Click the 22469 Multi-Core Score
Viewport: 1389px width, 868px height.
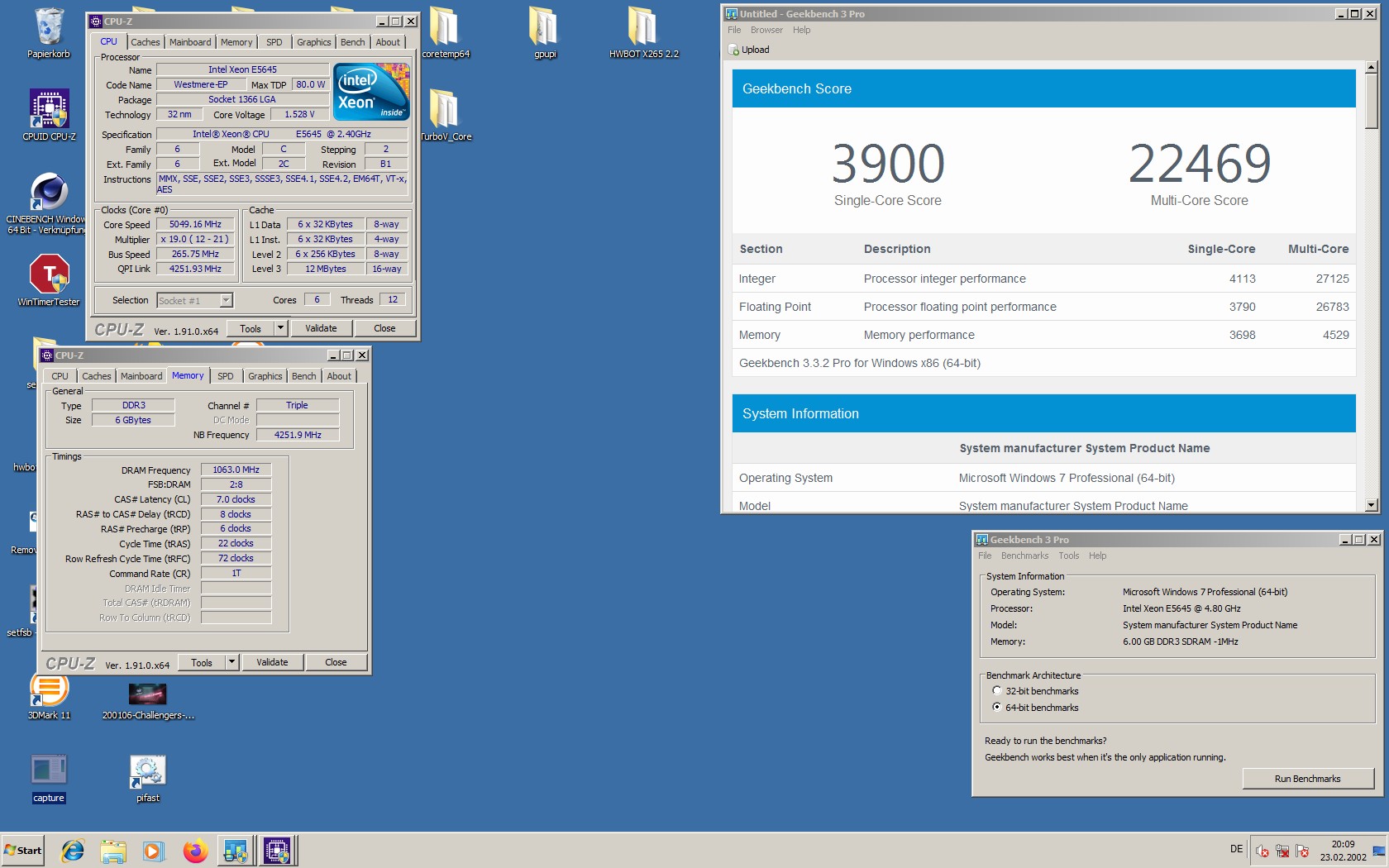click(1200, 164)
